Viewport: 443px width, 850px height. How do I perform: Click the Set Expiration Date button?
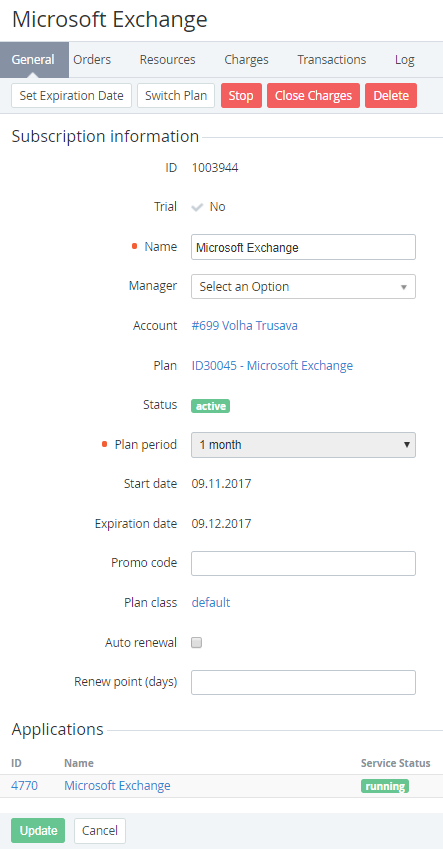72,96
